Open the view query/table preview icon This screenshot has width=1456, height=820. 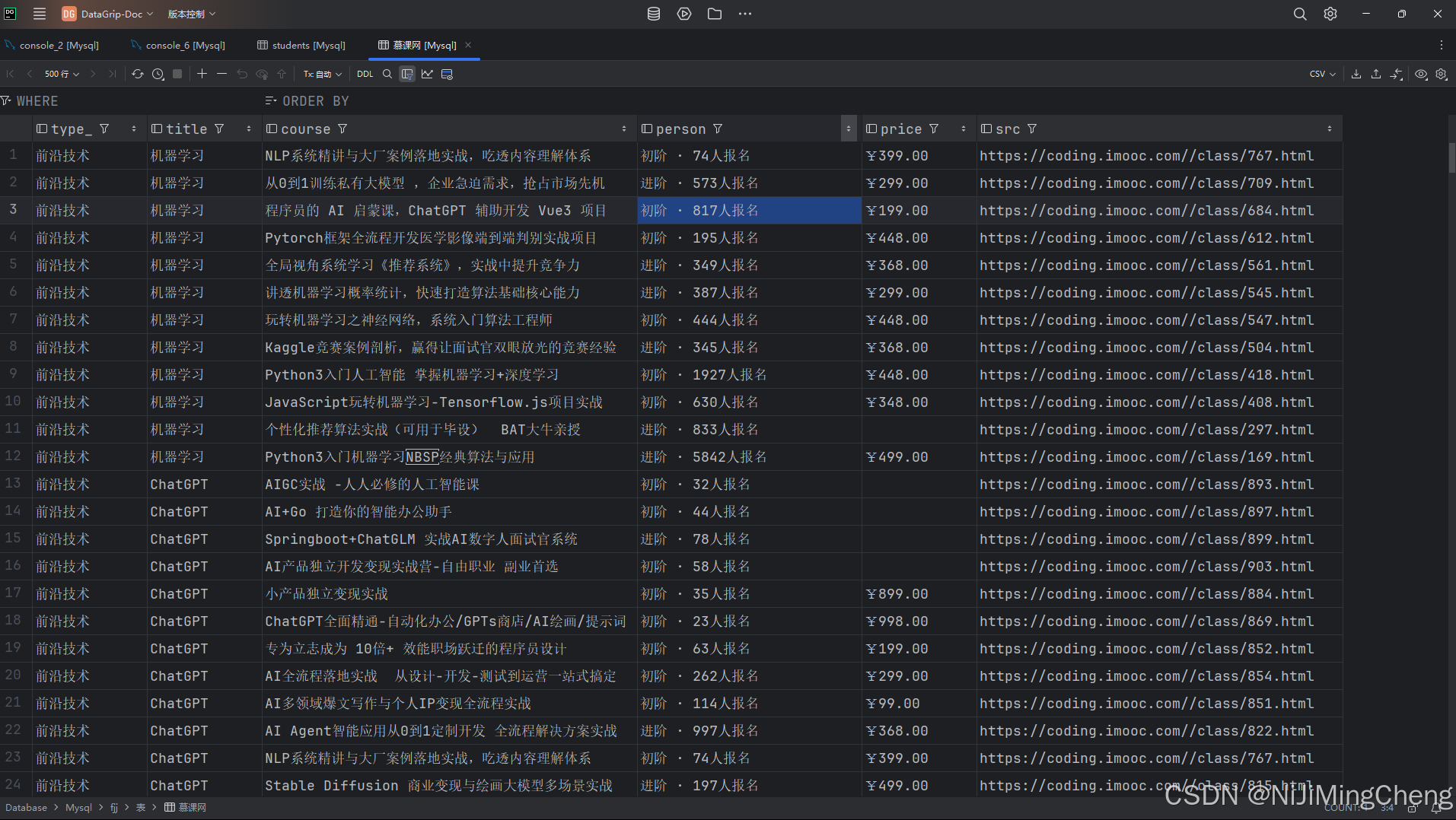pyautogui.click(x=447, y=74)
